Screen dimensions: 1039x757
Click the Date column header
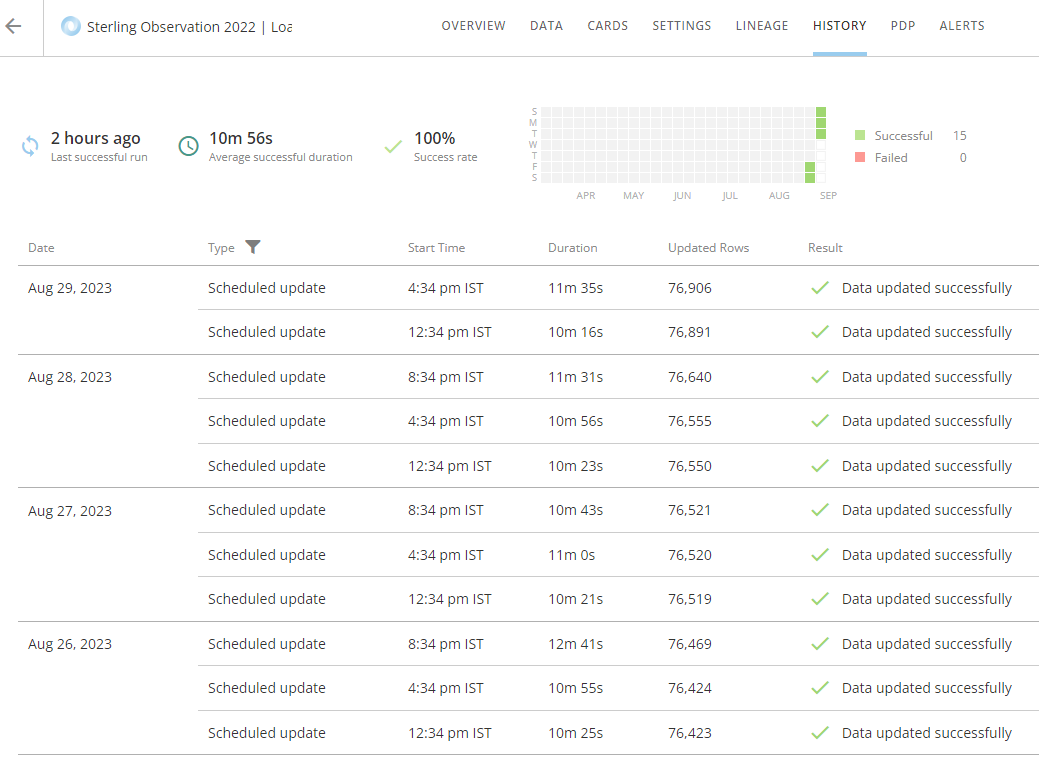click(41, 248)
